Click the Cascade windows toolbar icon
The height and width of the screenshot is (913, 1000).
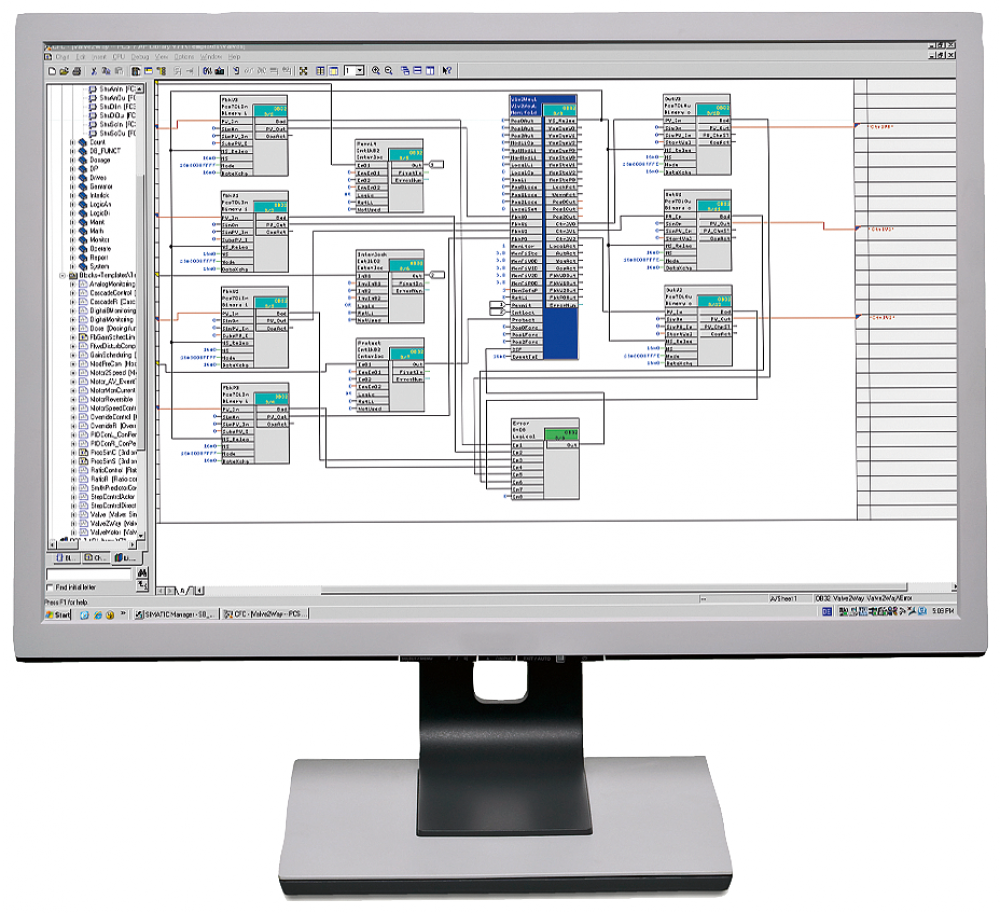[405, 71]
